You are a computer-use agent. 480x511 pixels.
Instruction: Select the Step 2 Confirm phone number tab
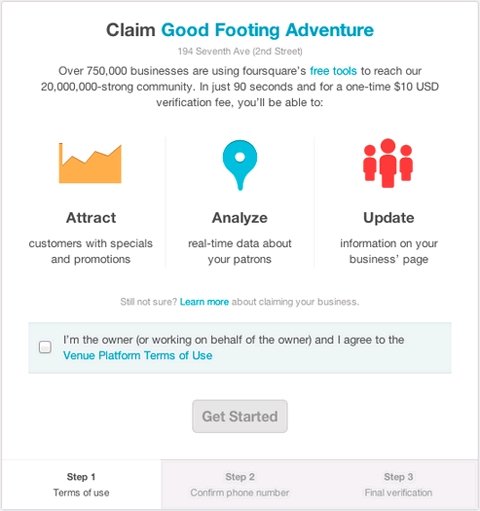click(x=240, y=484)
